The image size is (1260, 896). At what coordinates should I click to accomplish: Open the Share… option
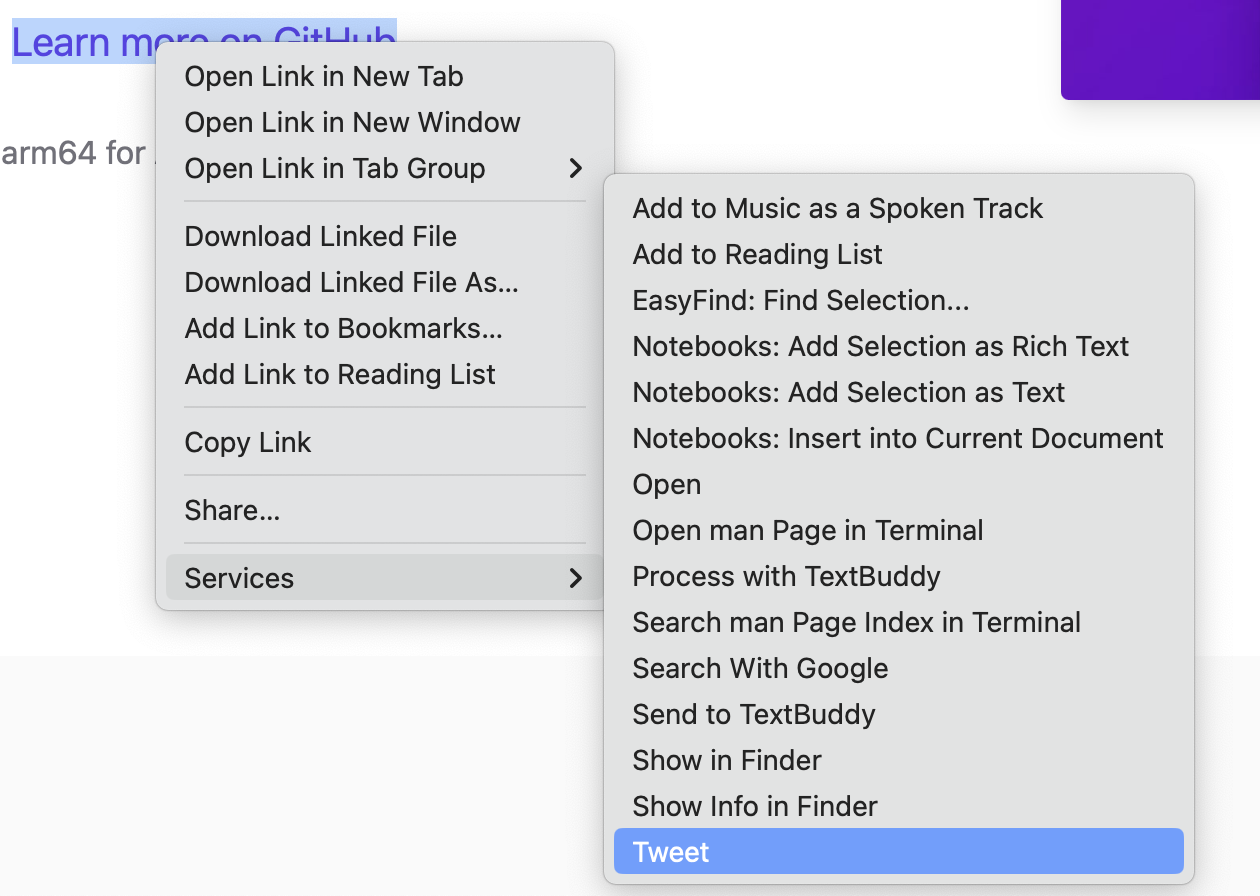[232, 510]
